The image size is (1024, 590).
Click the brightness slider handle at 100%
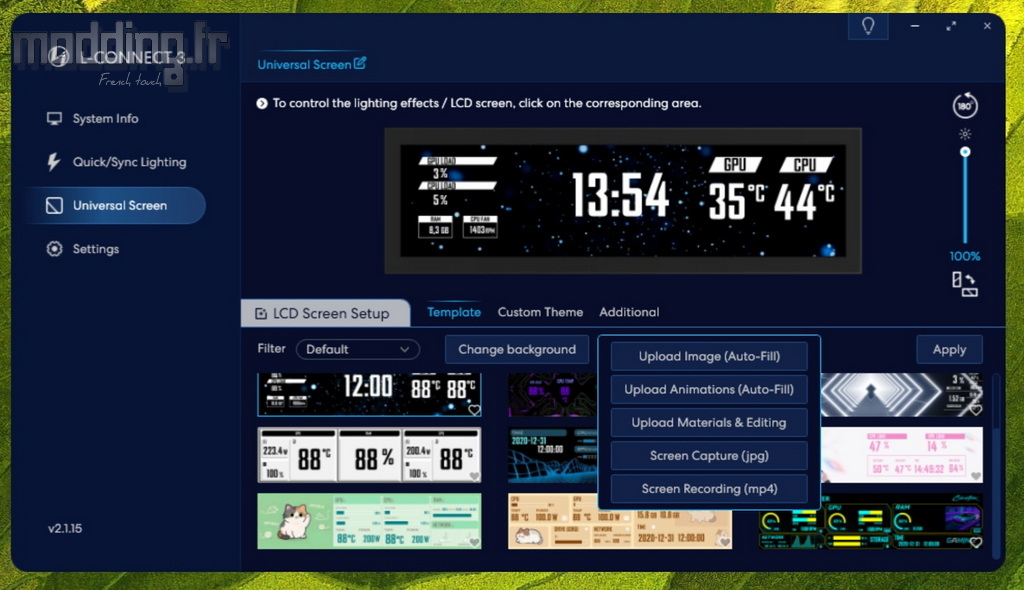(x=965, y=152)
